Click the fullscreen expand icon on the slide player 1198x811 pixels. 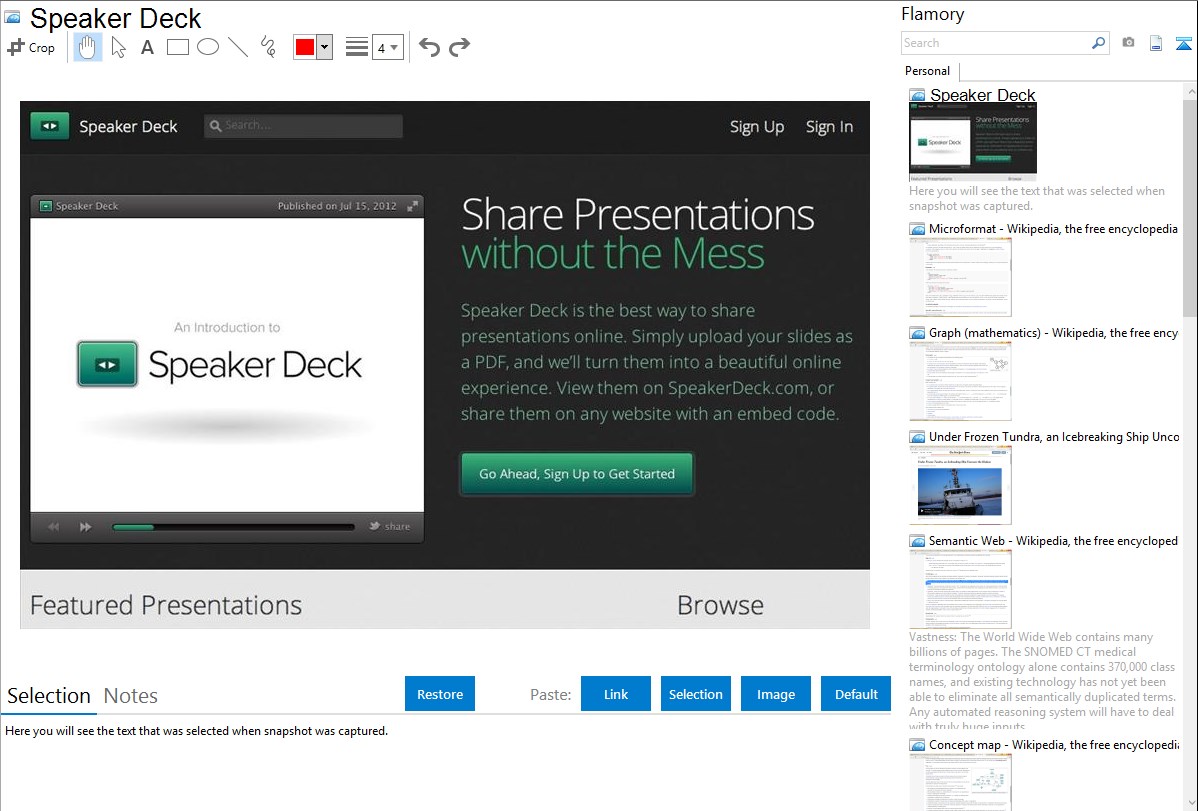click(413, 206)
